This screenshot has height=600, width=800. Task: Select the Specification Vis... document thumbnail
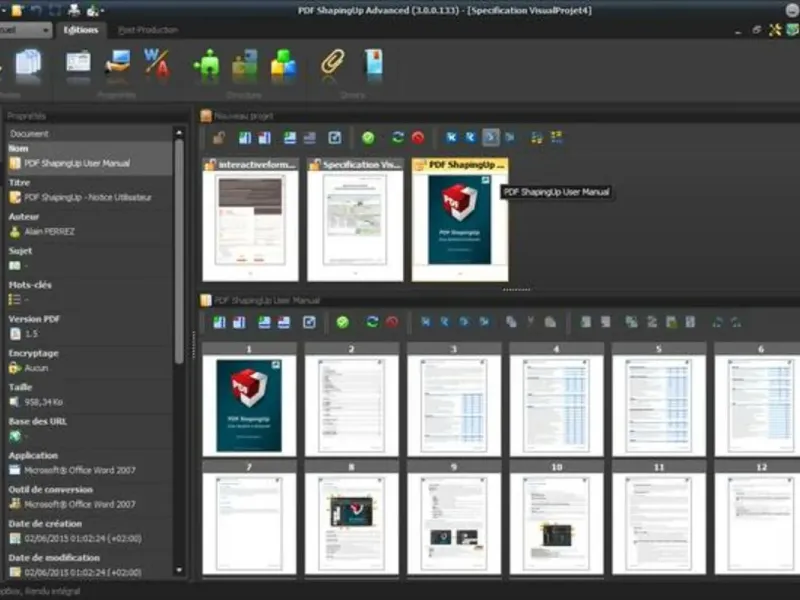point(355,220)
